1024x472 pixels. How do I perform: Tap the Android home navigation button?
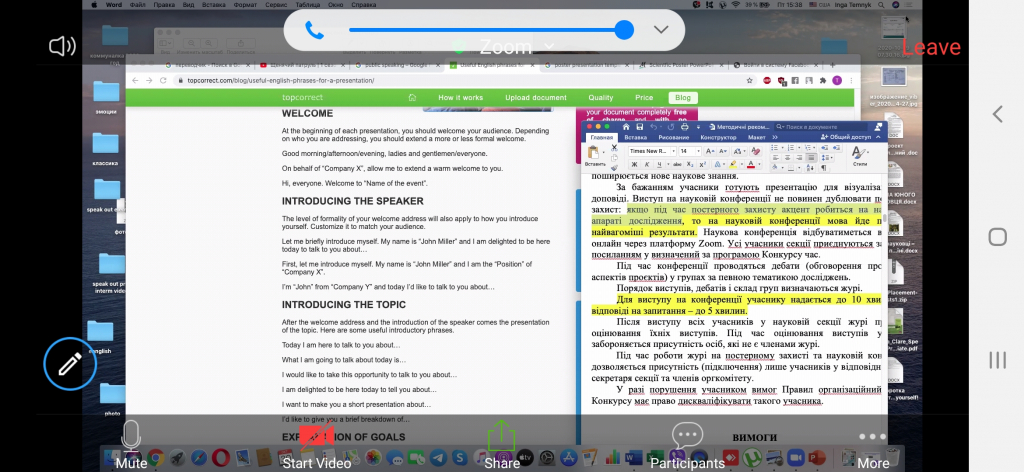[997, 236]
